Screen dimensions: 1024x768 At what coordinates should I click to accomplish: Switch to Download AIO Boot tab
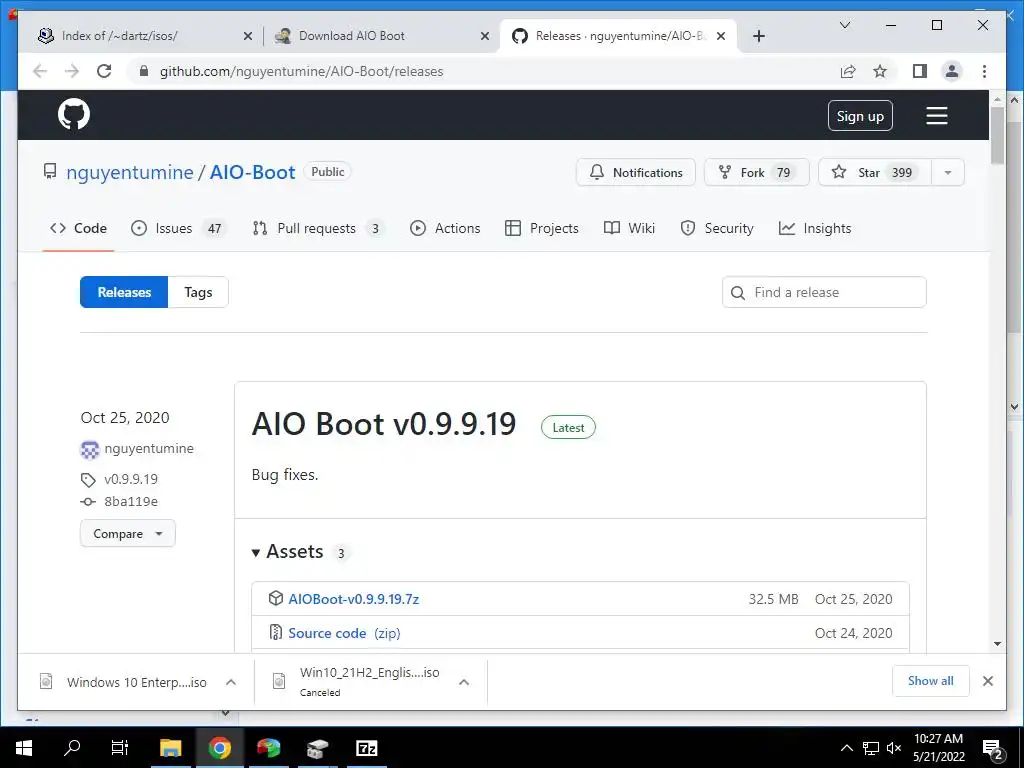382,36
